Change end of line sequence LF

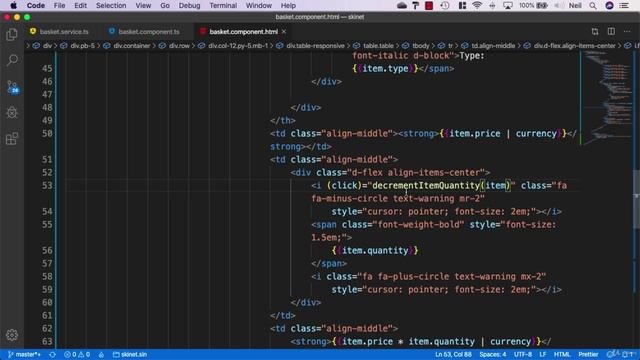click(542, 354)
